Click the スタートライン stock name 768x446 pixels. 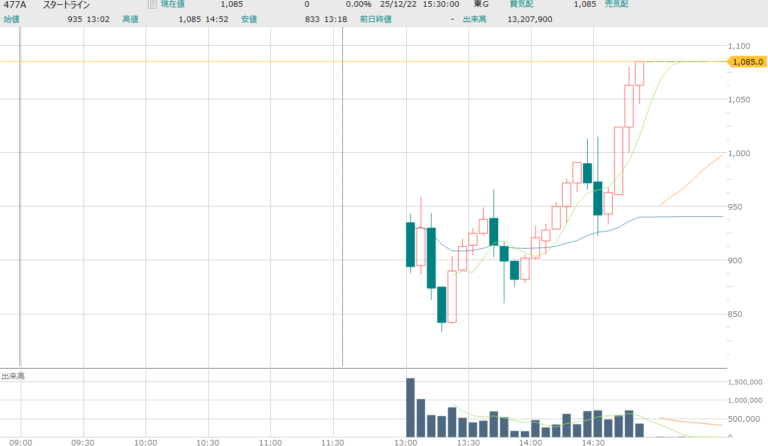coord(65,5)
